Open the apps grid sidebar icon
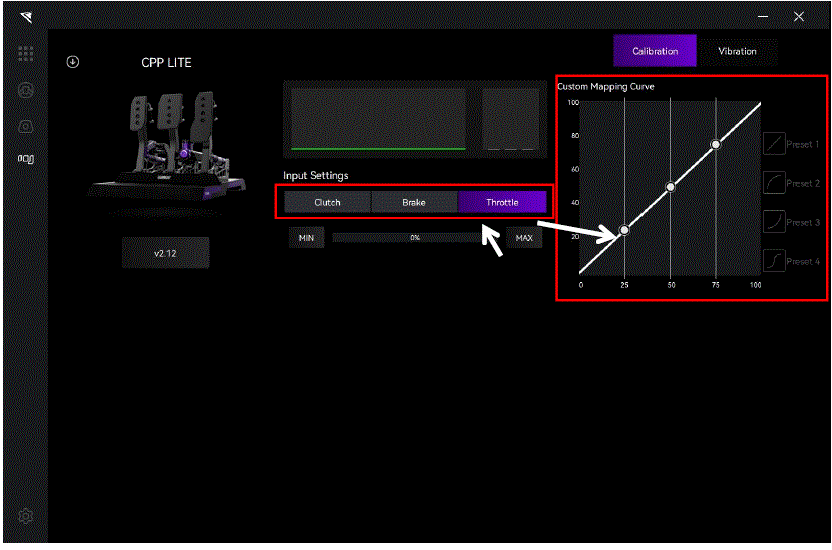 [25, 54]
